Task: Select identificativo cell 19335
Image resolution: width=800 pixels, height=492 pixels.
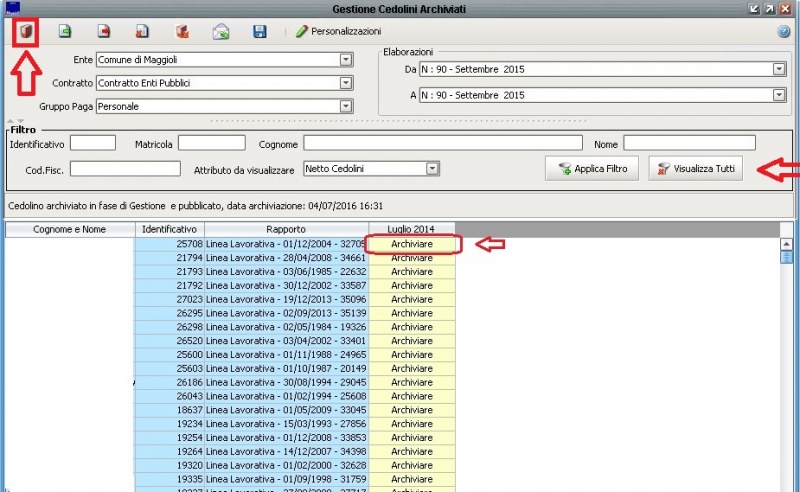Action: pos(170,479)
